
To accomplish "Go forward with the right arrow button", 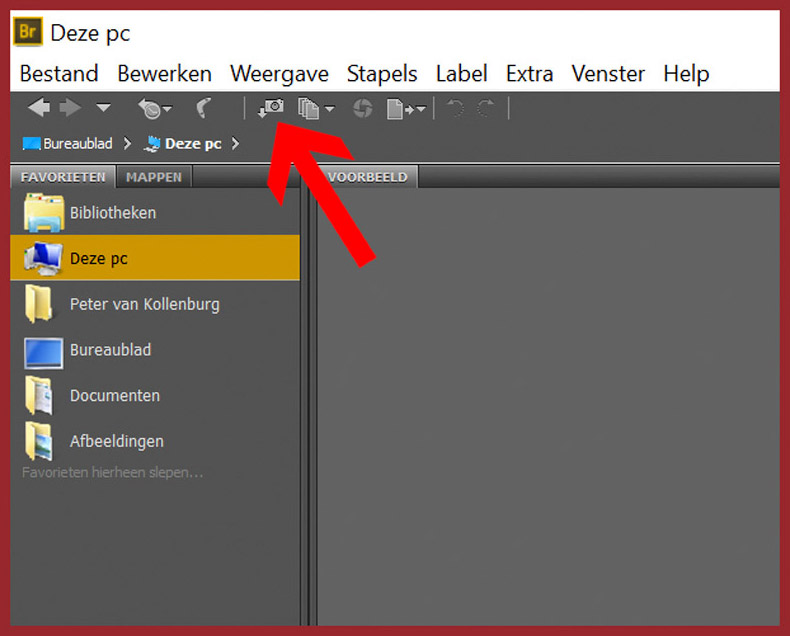I will (x=70, y=108).
